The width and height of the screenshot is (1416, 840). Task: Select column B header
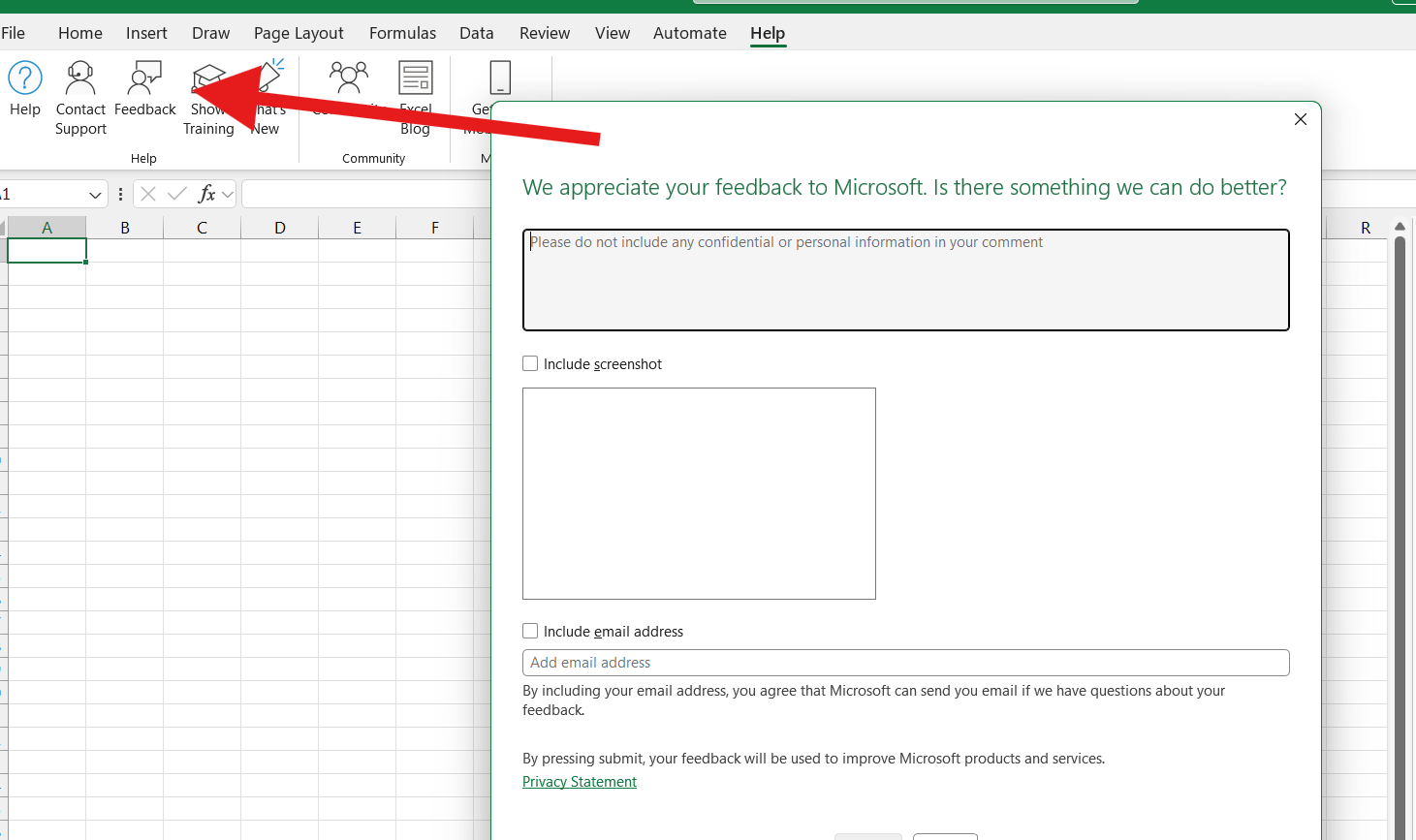click(125, 228)
